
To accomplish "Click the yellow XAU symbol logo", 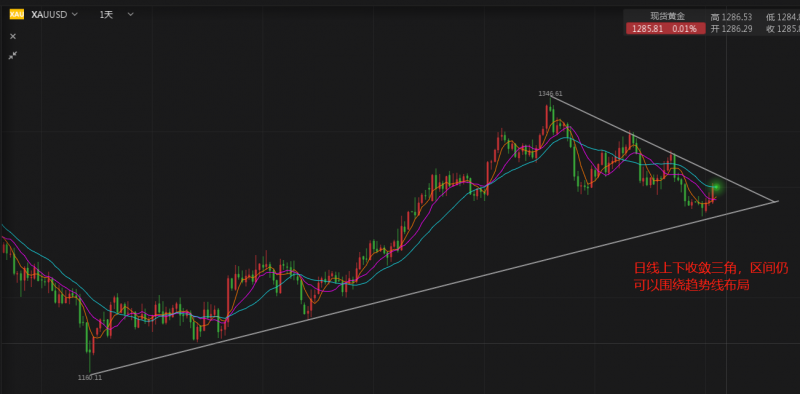I will coord(16,14).
